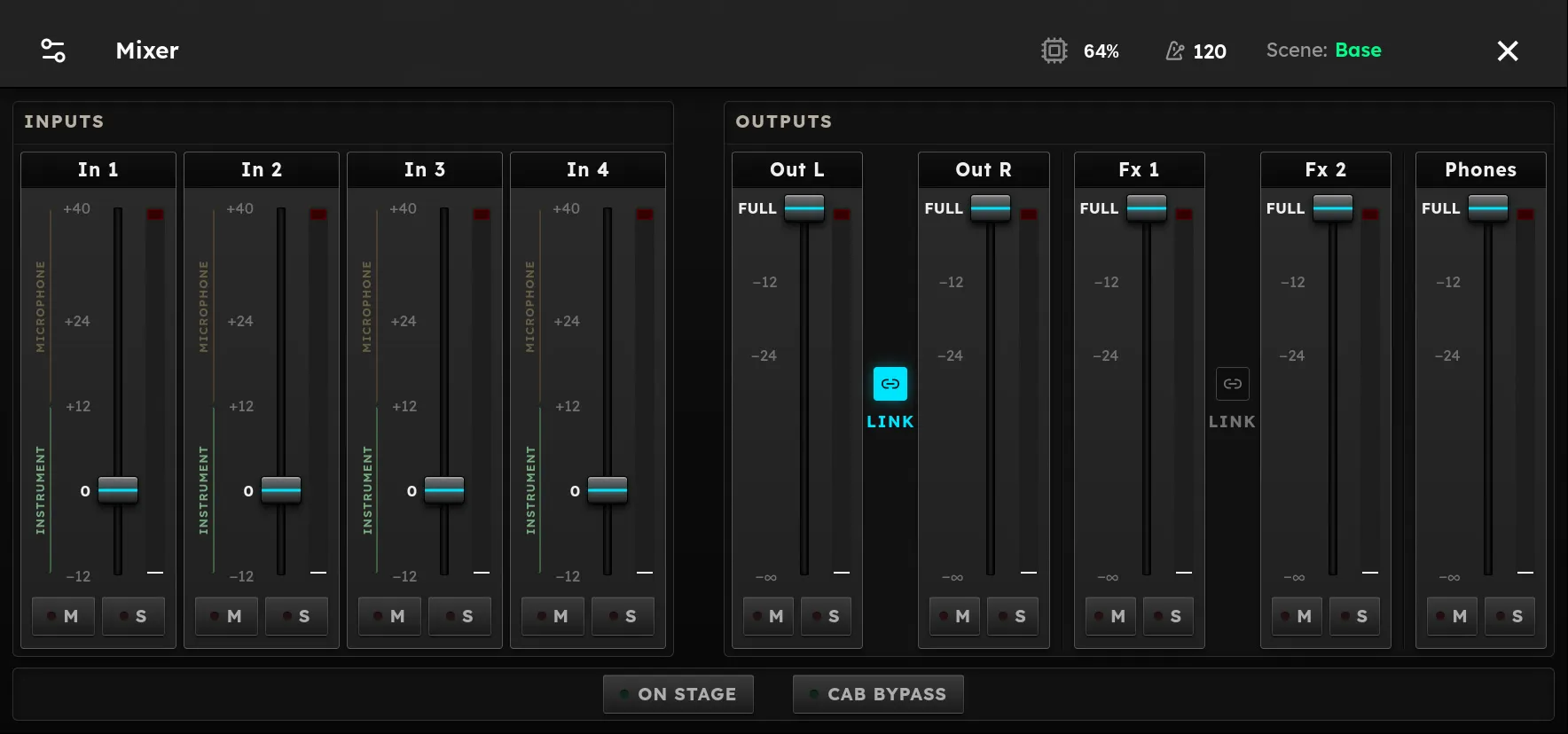1568x734 pixels.
Task: Enable the ON STAGE mode button
Action: click(678, 694)
